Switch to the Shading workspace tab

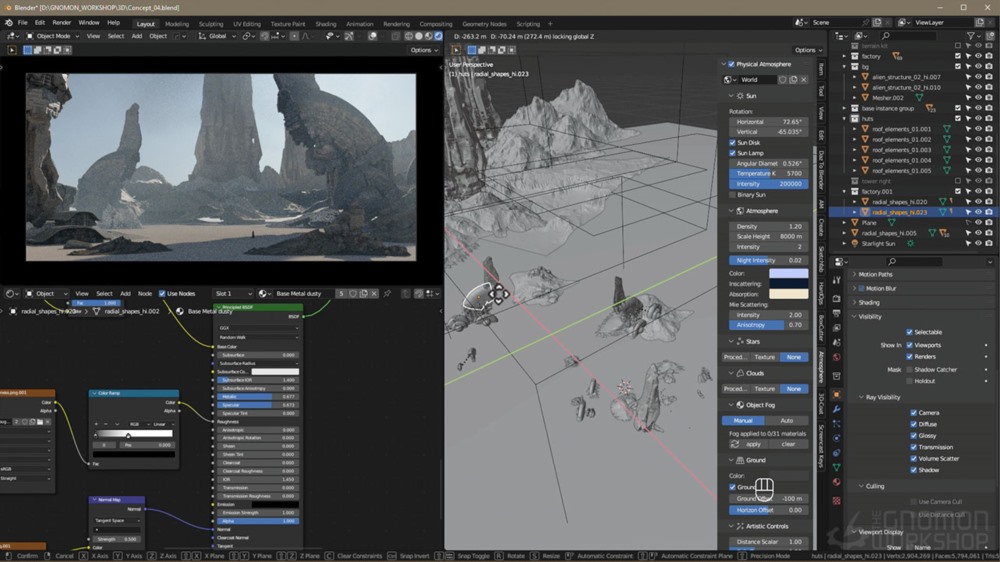pos(325,24)
